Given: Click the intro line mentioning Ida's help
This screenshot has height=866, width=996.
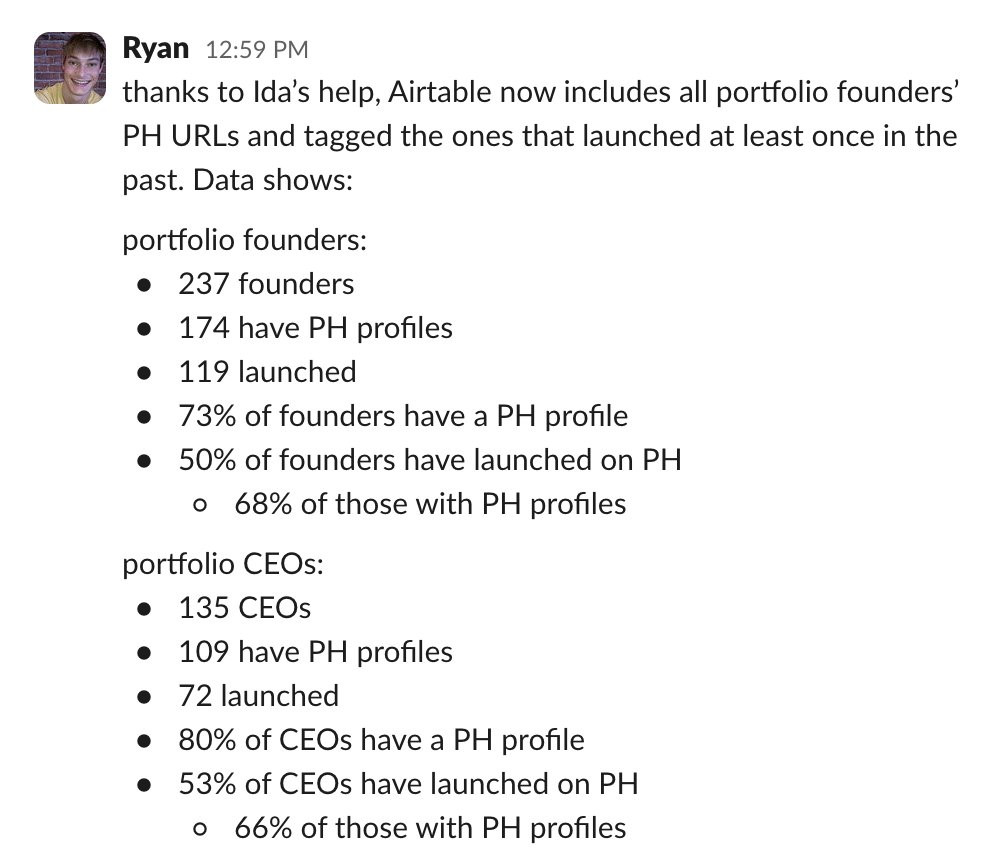Looking at the screenshot, I should point(540,92).
